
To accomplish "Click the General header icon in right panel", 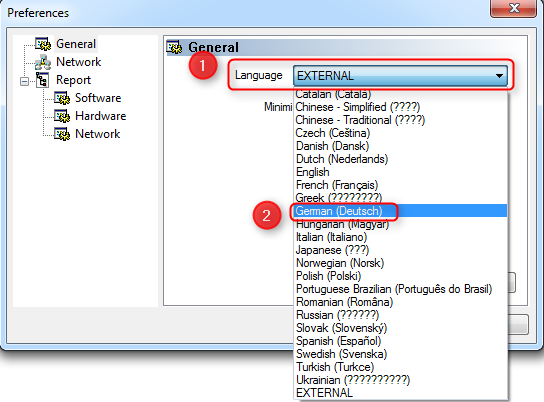I will (174, 47).
